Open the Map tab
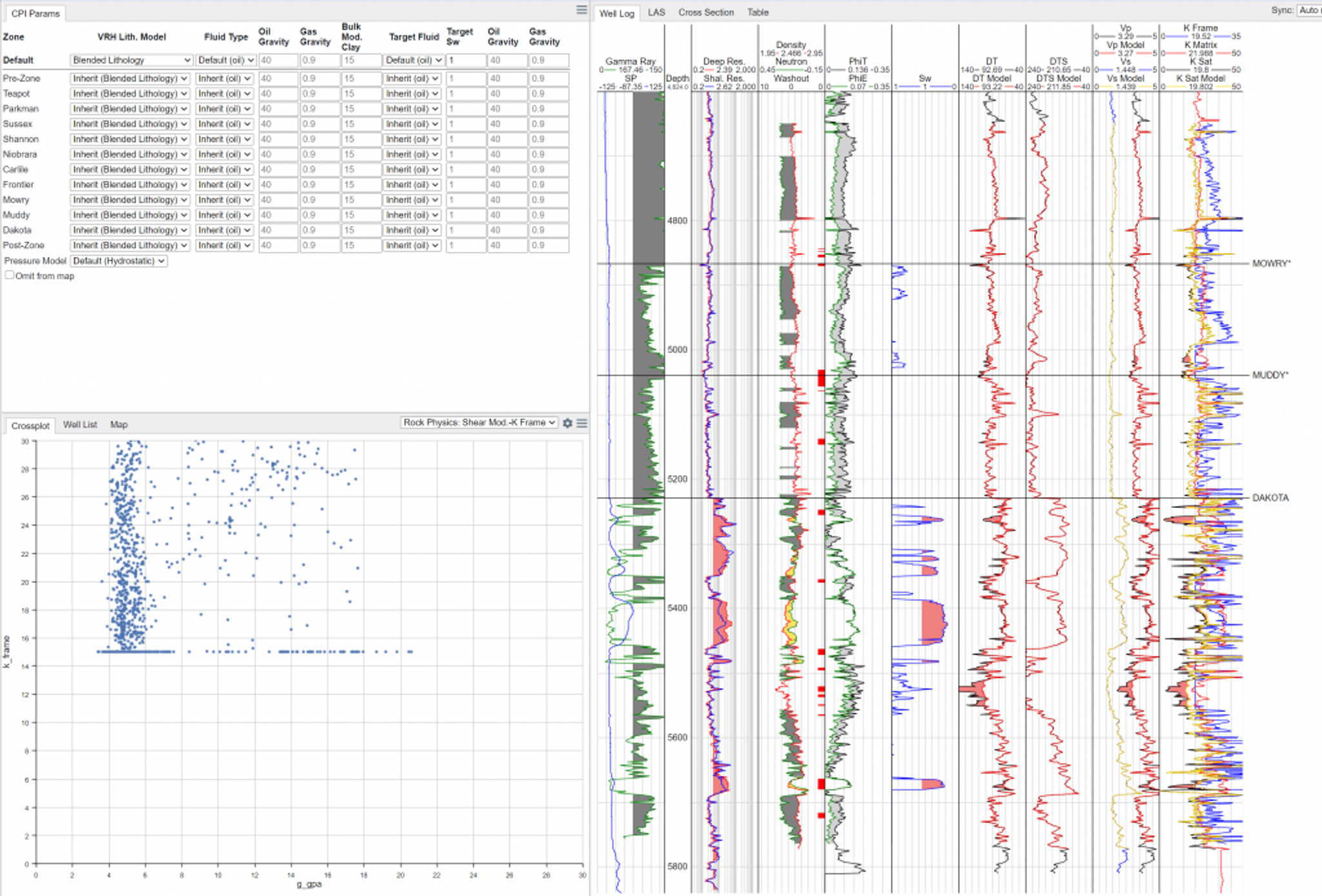The width and height of the screenshot is (1322, 896). tap(119, 425)
